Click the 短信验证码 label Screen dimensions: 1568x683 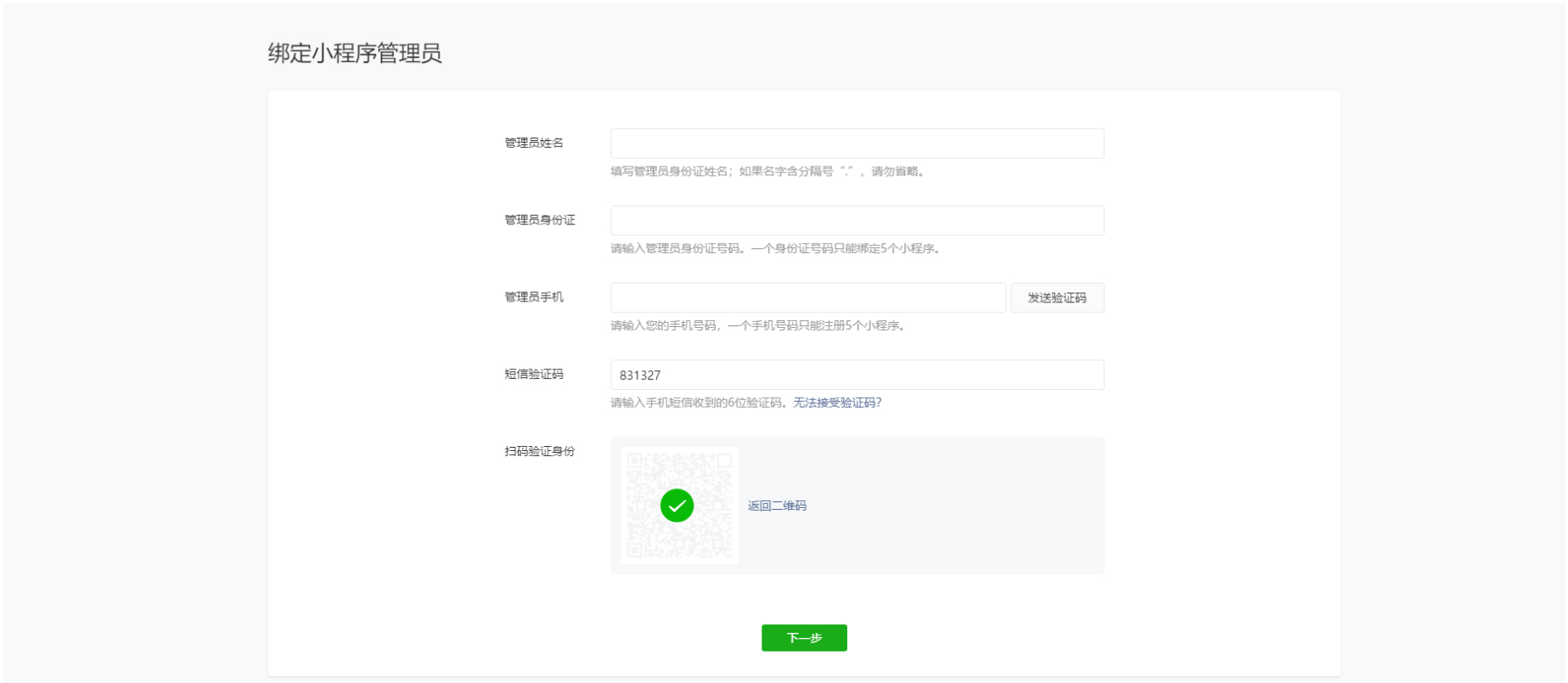coord(534,374)
